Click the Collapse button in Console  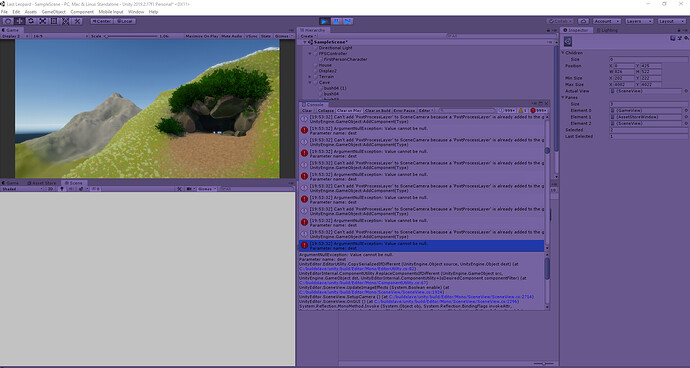pyautogui.click(x=326, y=110)
